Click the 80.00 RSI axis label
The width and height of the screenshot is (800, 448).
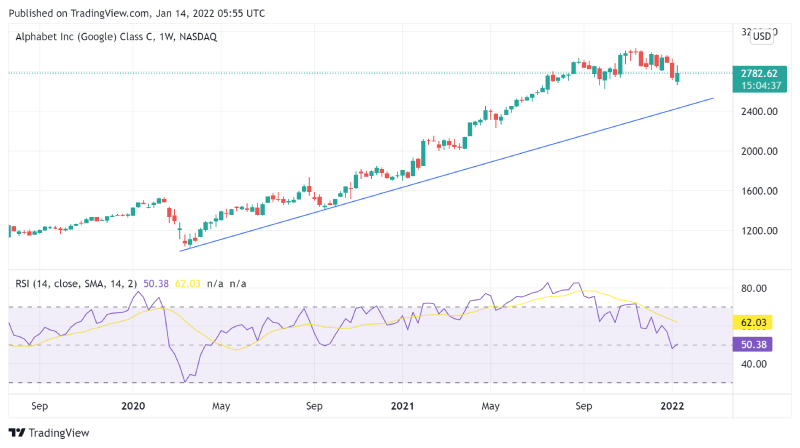[754, 288]
